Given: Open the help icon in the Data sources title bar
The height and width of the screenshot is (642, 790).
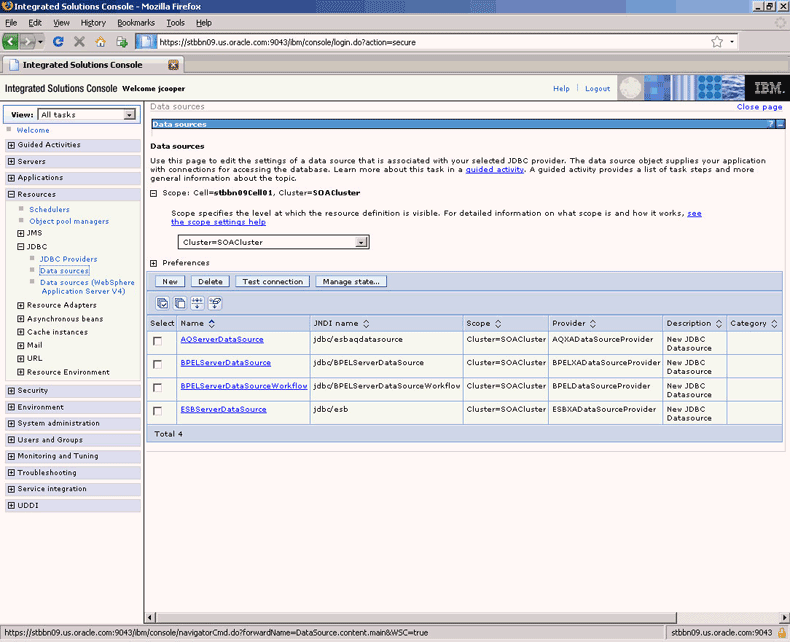Looking at the screenshot, I should pos(771,124).
